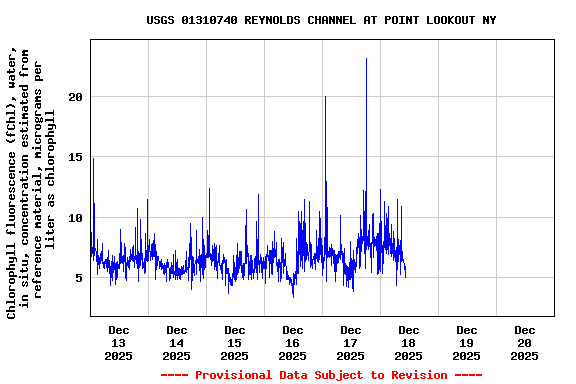Click the 'Dec 19 2025' date label
Viewport: 576px width, 384px height.
[467, 343]
